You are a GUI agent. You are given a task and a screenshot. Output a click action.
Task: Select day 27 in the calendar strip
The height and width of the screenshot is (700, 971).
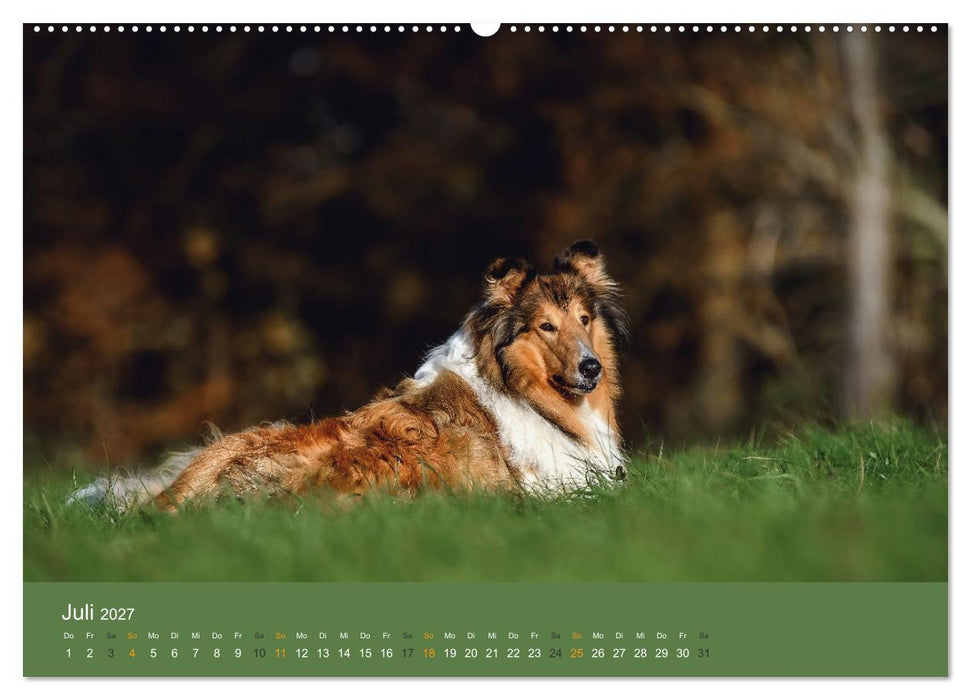(x=619, y=653)
